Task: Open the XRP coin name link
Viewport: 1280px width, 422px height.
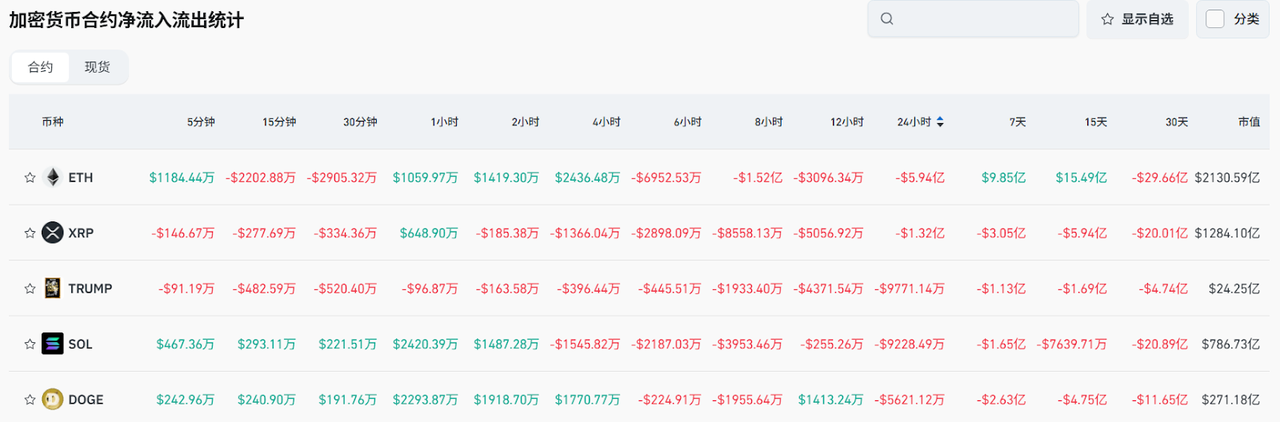Action: [x=80, y=233]
